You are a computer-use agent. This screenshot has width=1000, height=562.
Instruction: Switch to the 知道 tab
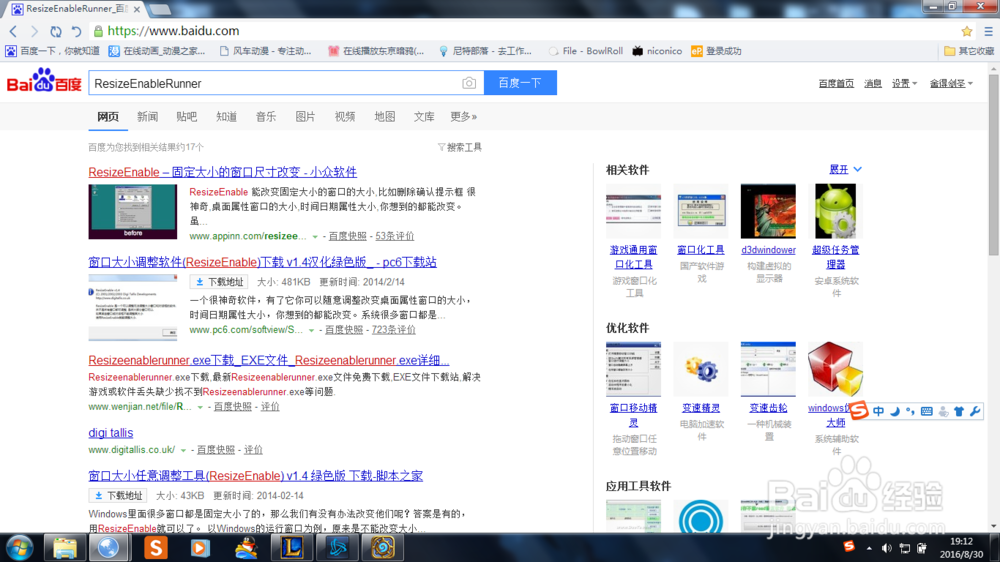tap(226, 117)
